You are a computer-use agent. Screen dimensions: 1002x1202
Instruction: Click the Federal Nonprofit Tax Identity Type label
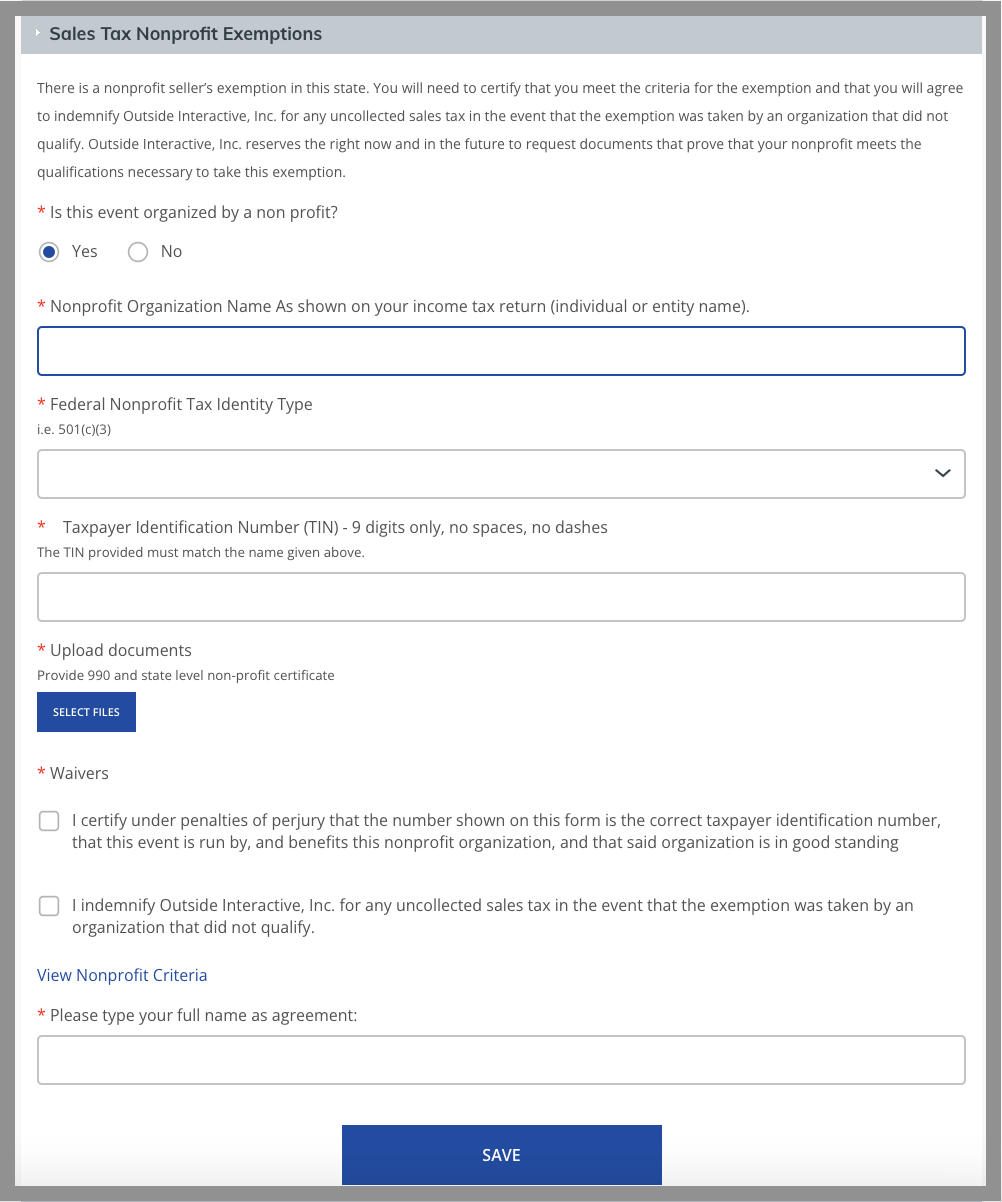click(x=181, y=404)
